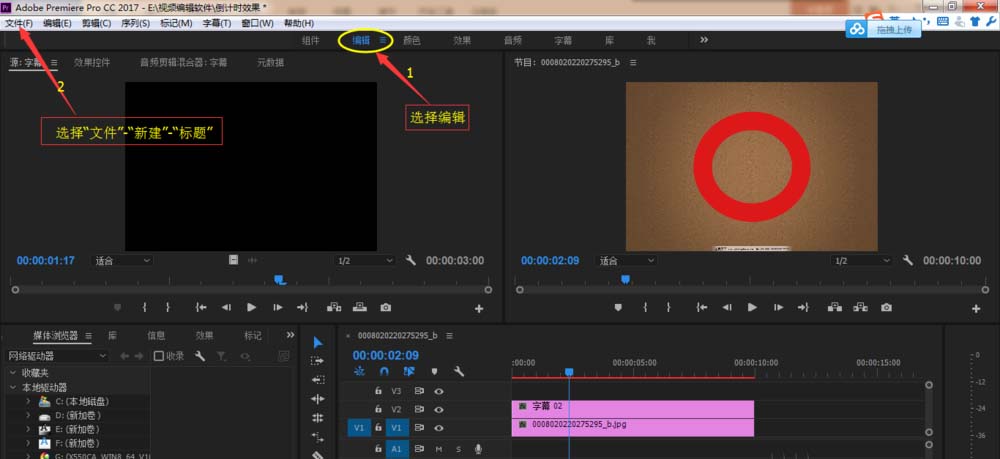Viewport: 1000px width, 459px height.
Task: Click the 拖拽上传 upload button
Action: click(884, 29)
